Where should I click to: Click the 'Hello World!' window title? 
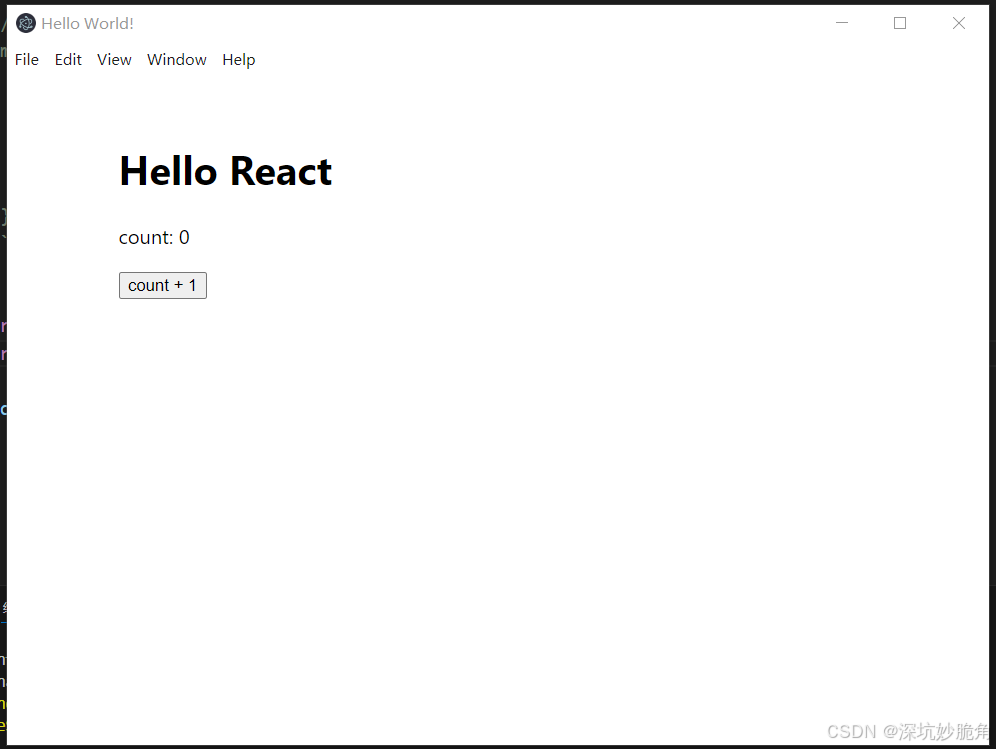88,24
